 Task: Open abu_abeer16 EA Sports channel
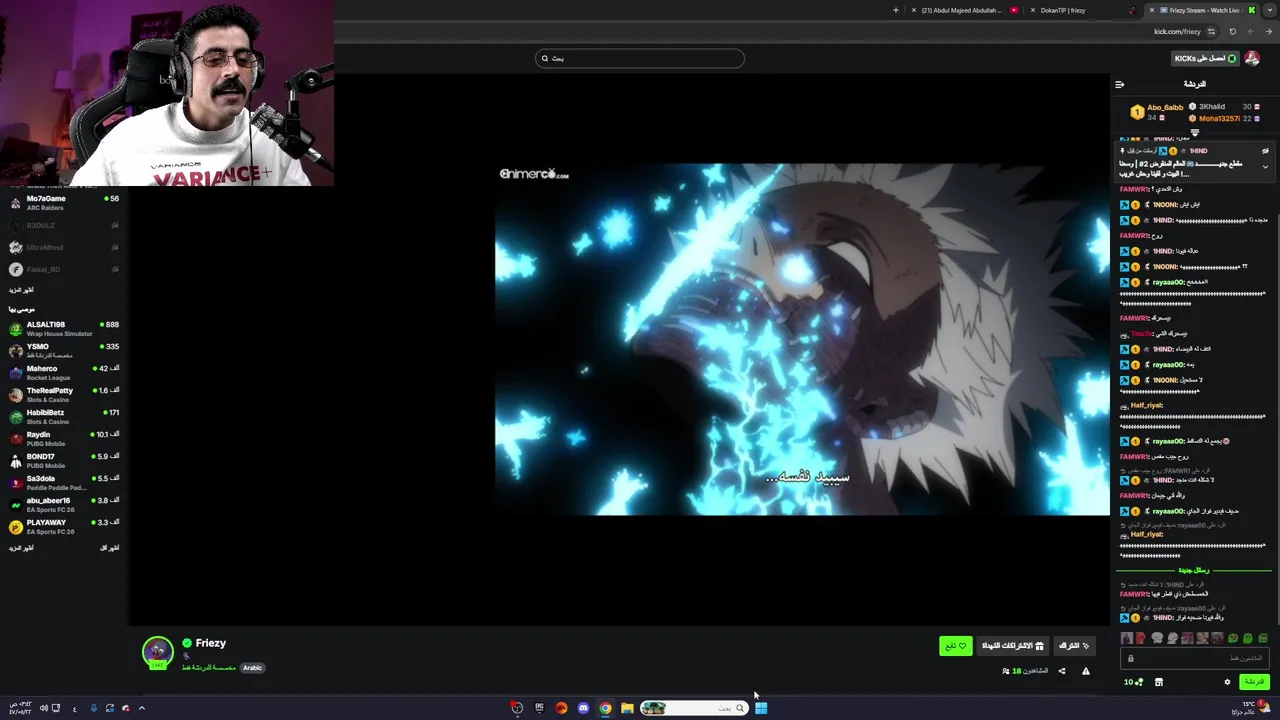click(x=64, y=504)
